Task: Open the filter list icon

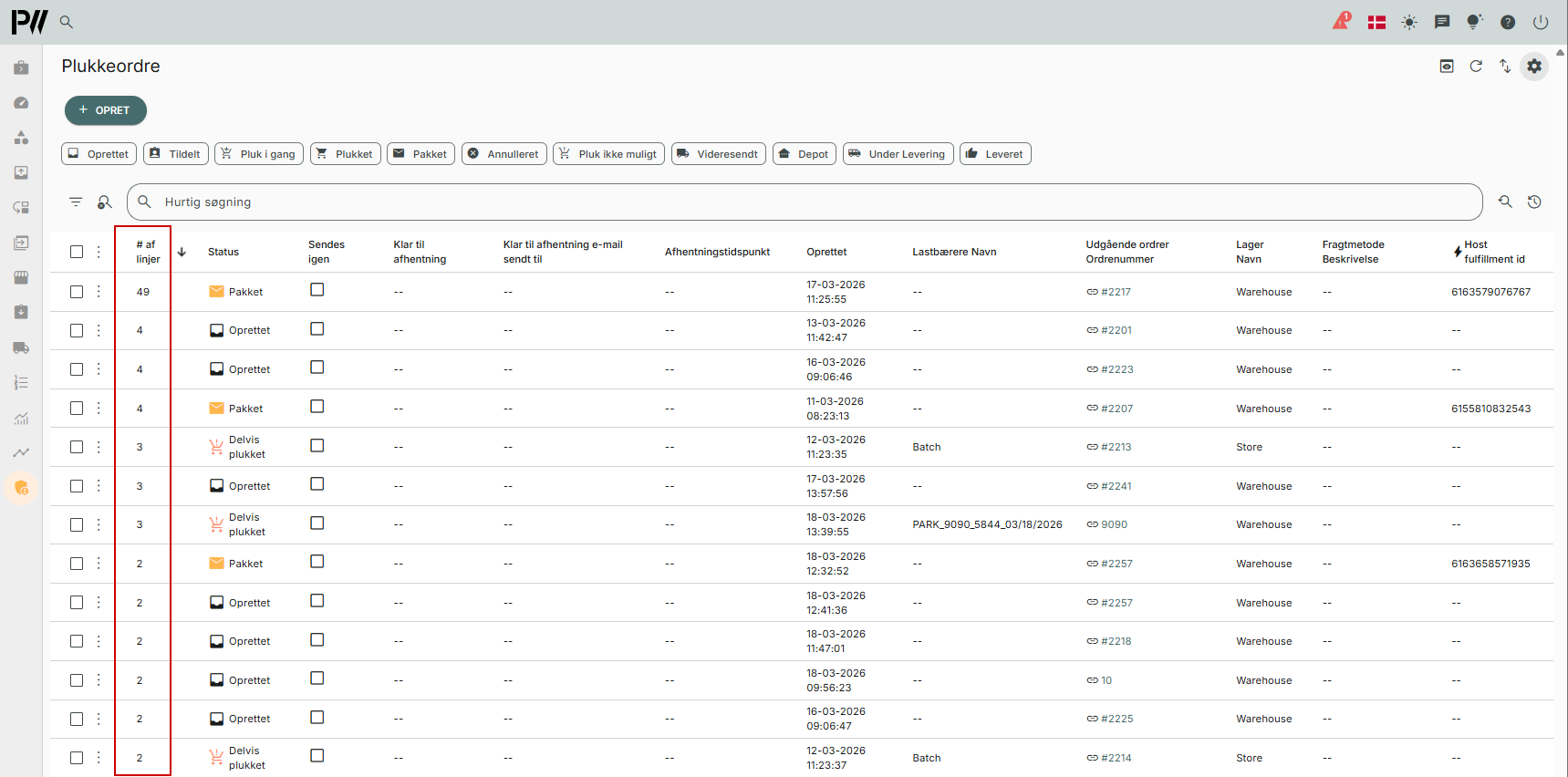Action: point(76,202)
